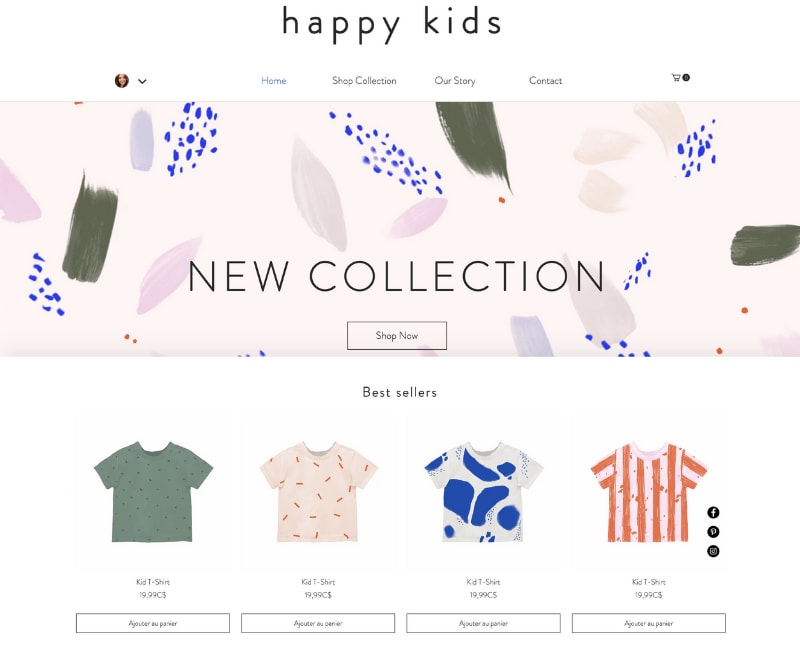Navigate to Our Story
800x650 pixels.
click(454, 81)
